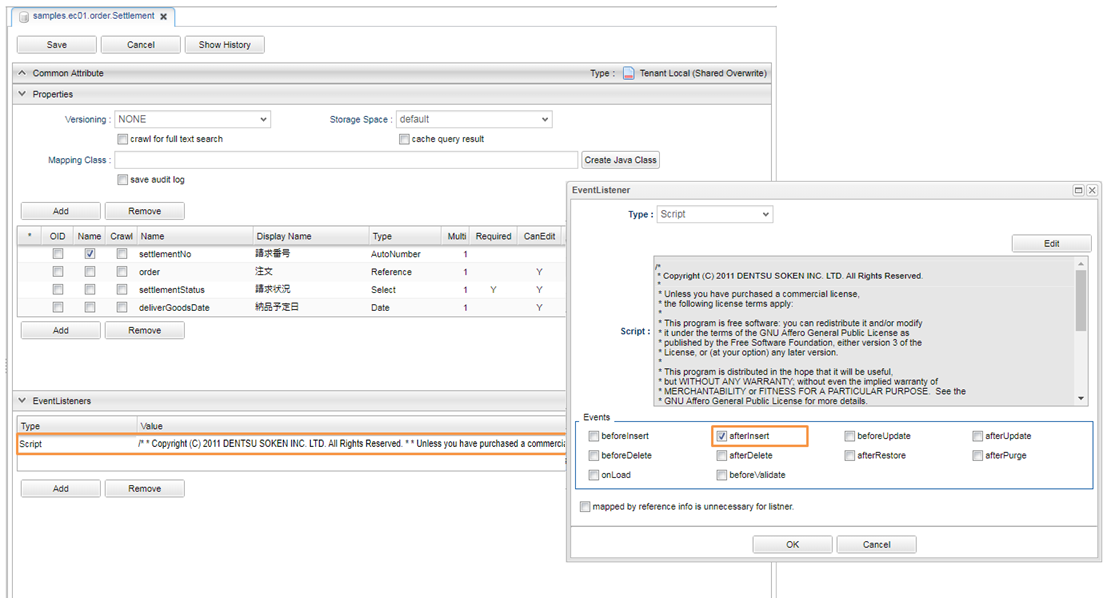Image resolution: width=1119 pixels, height=598 pixels.
Task: Toggle OID checkbox for settlementStatus row
Action: pyautogui.click(x=58, y=290)
